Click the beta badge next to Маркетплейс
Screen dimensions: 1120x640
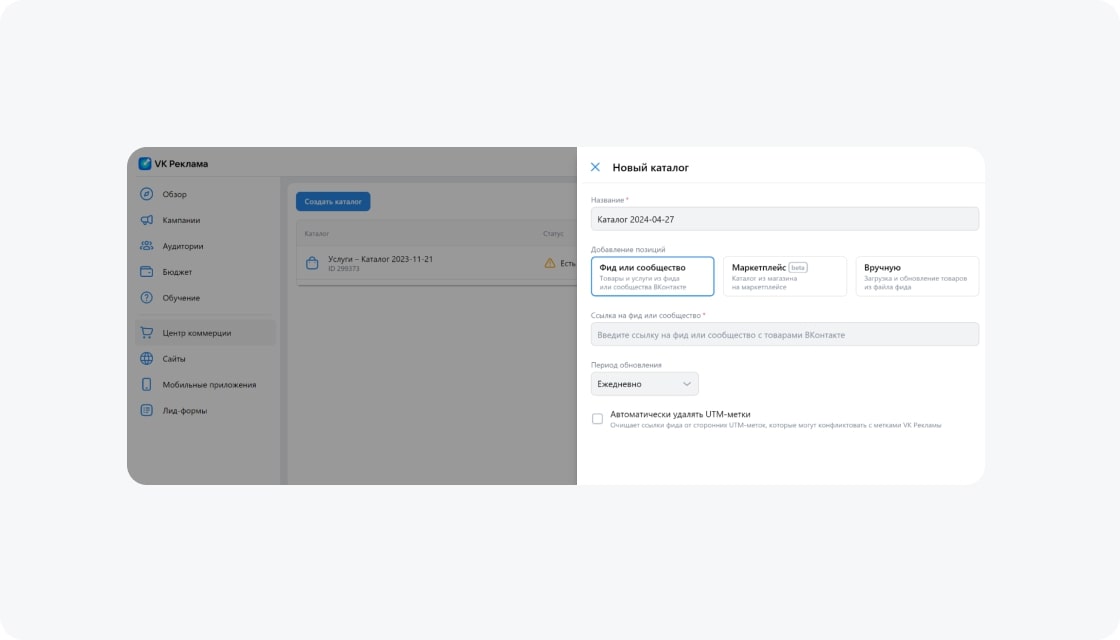tap(798, 267)
